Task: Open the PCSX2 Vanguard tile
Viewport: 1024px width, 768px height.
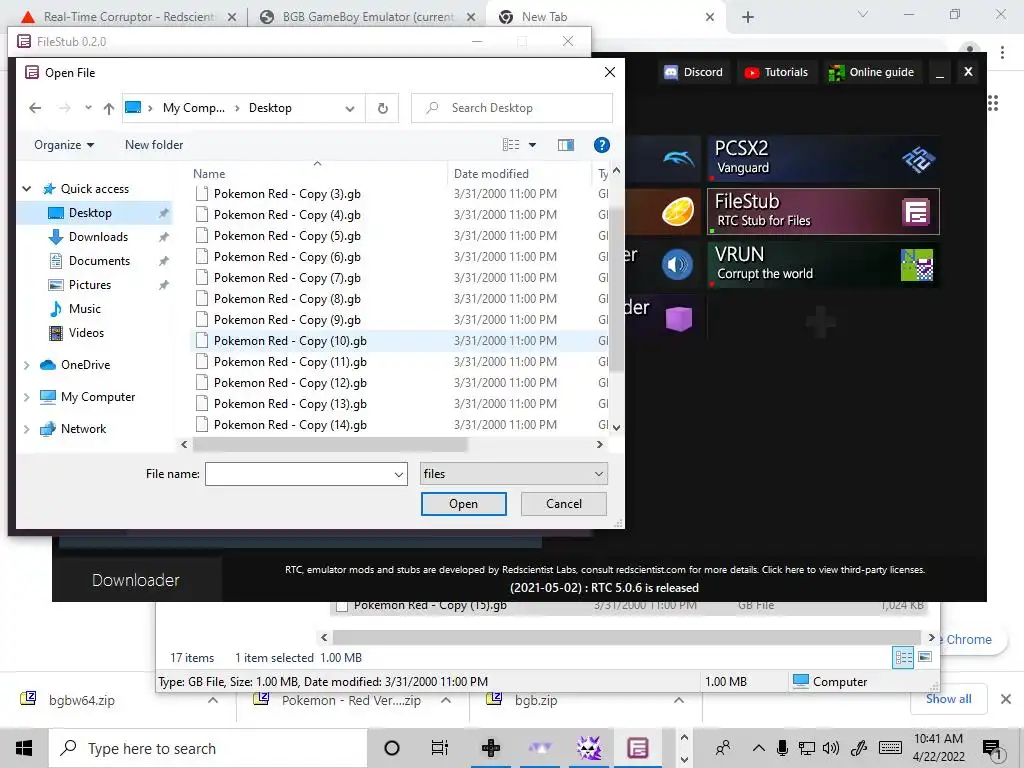Action: [x=824, y=158]
